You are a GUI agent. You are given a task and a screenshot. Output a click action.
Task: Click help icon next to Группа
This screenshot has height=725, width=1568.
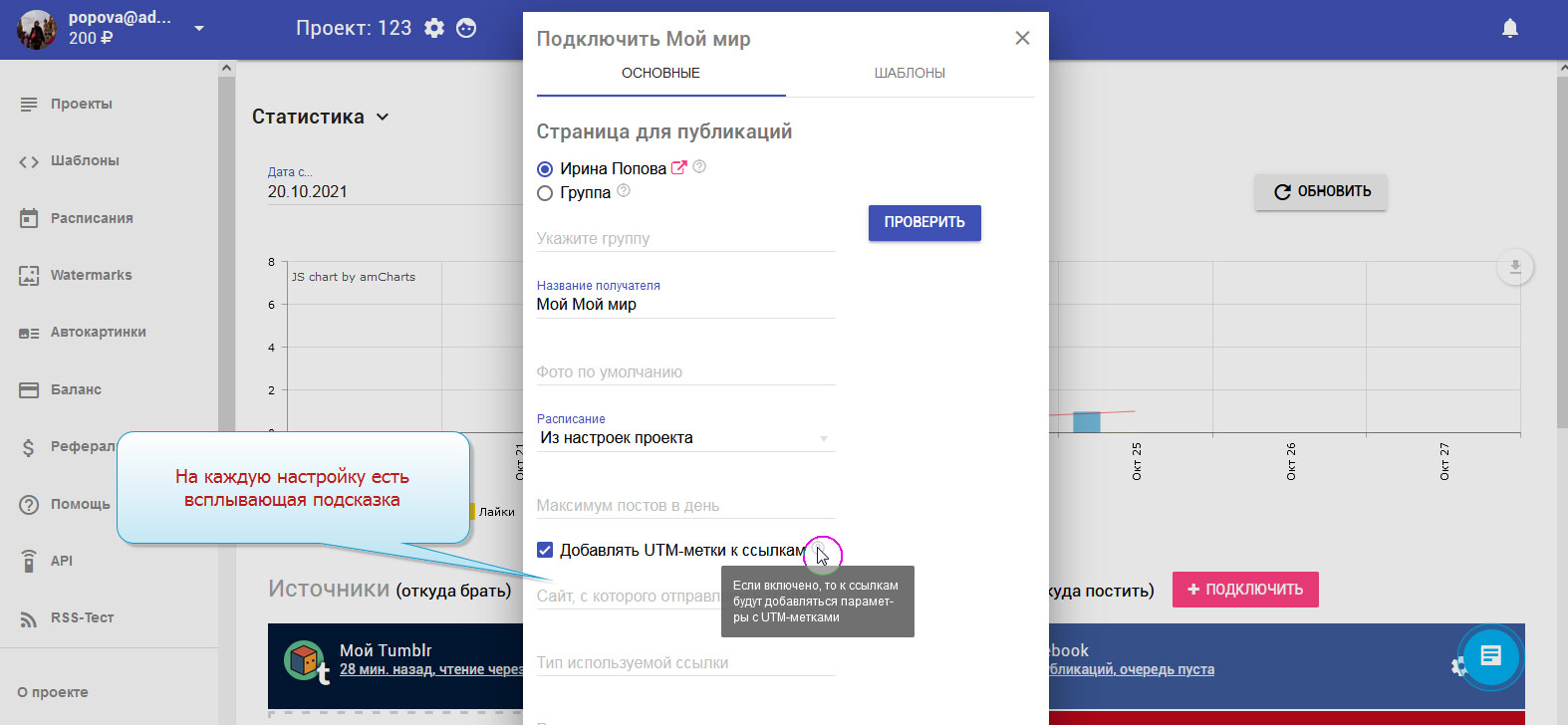624,191
